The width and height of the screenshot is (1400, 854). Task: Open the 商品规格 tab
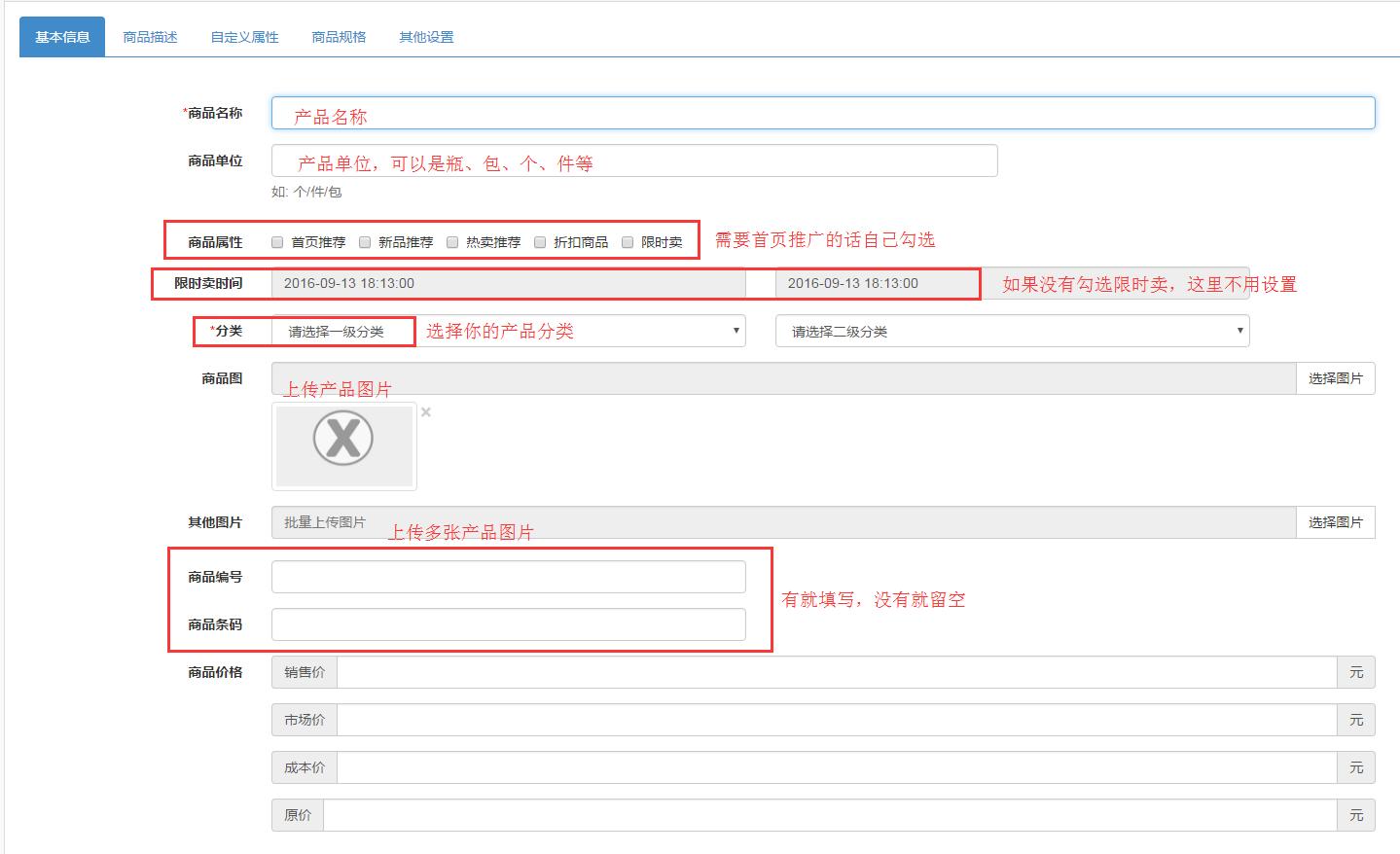(337, 36)
